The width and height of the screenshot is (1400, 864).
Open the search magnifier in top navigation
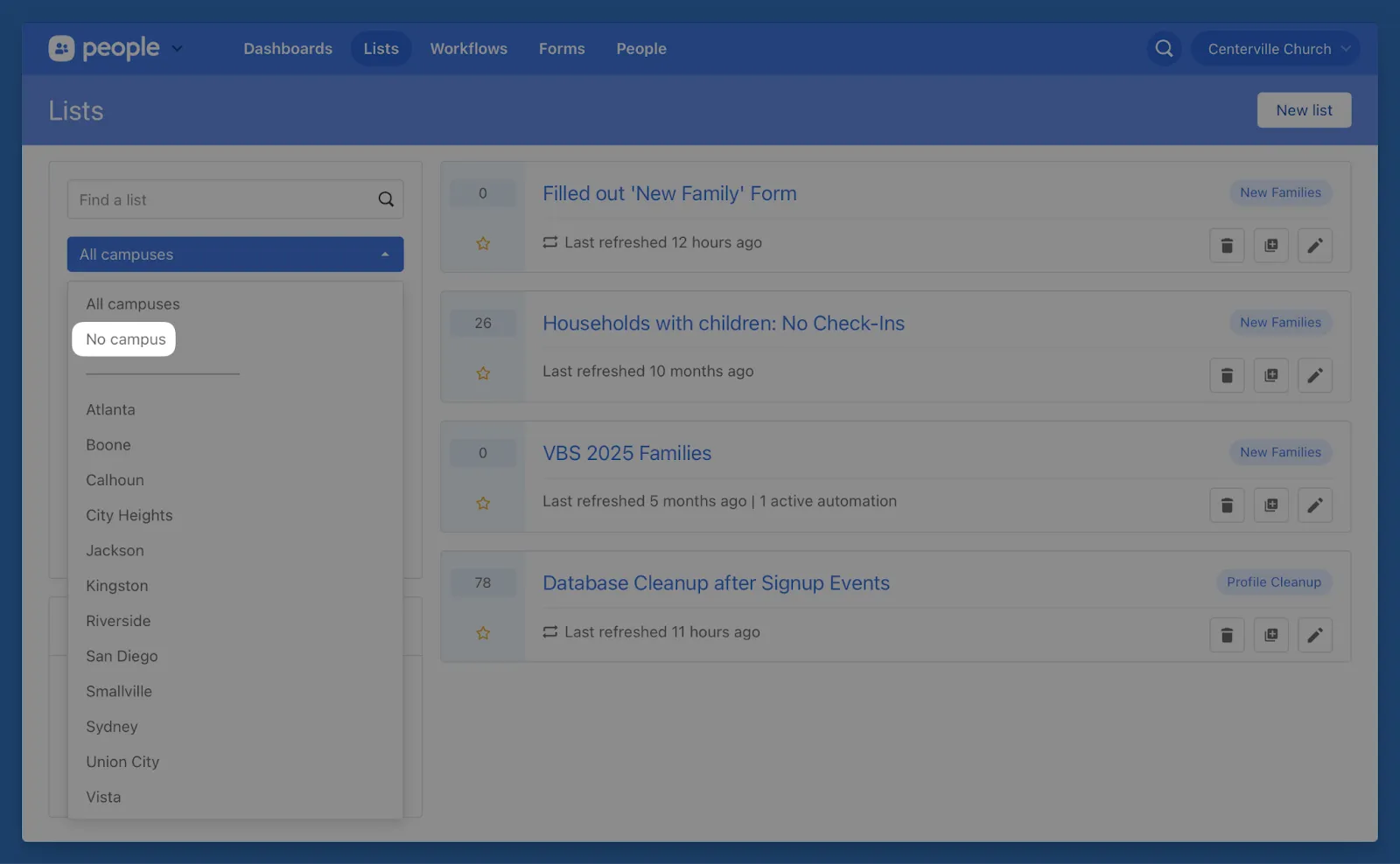[1164, 49]
